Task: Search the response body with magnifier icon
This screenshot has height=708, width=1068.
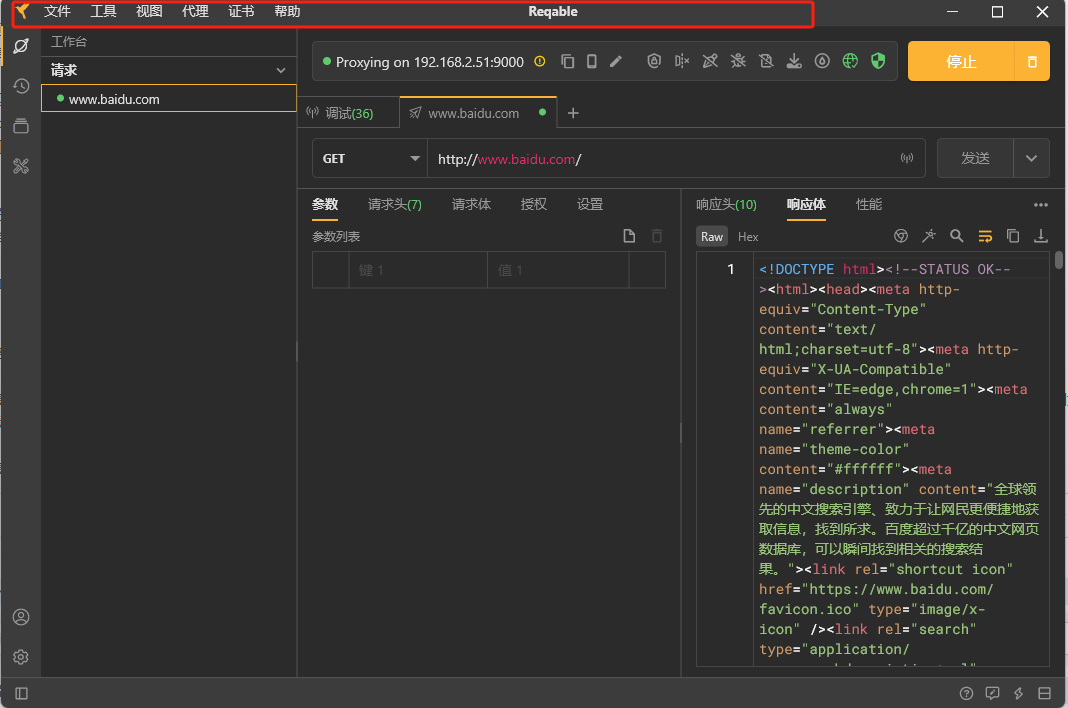Action: tap(956, 236)
